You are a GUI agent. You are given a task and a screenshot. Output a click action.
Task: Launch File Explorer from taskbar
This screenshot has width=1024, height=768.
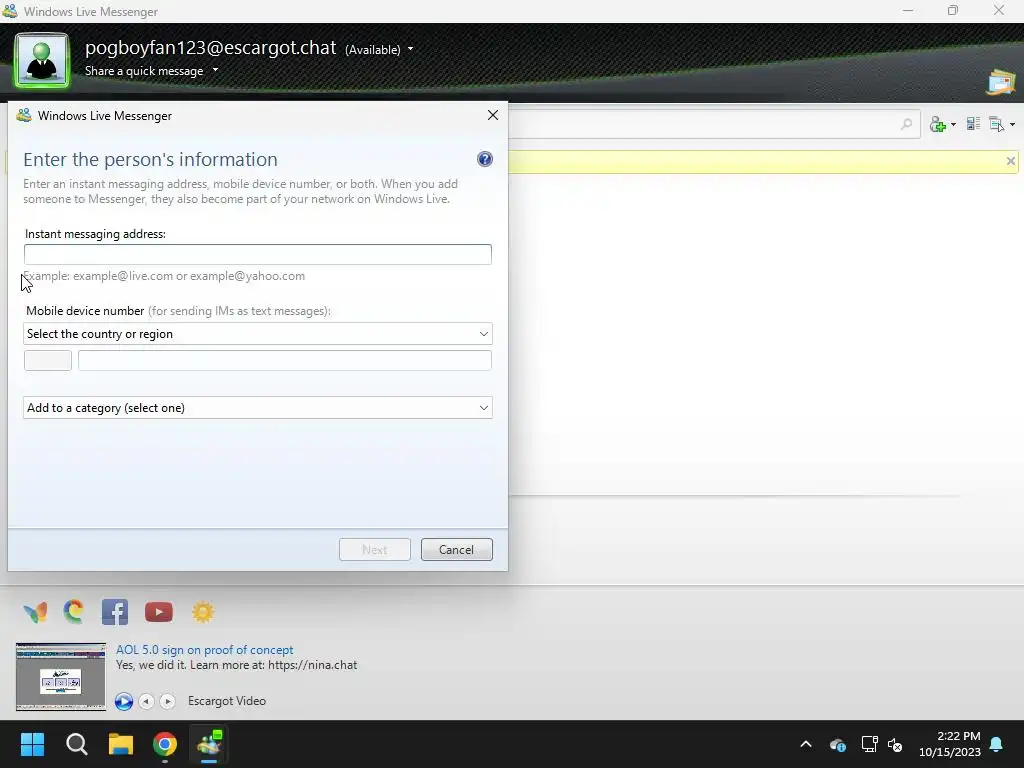pyautogui.click(x=121, y=744)
